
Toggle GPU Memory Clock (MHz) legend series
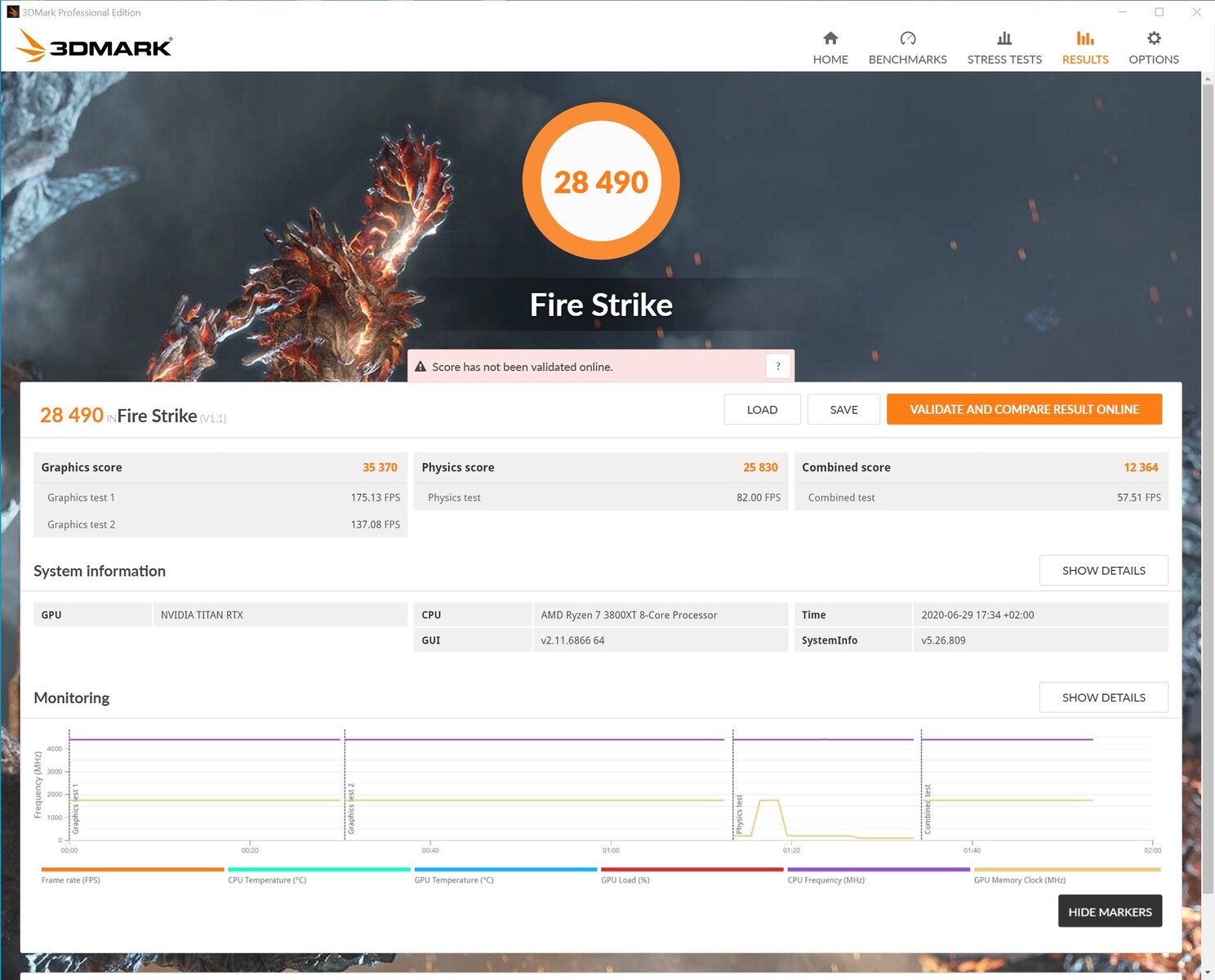(x=1066, y=875)
